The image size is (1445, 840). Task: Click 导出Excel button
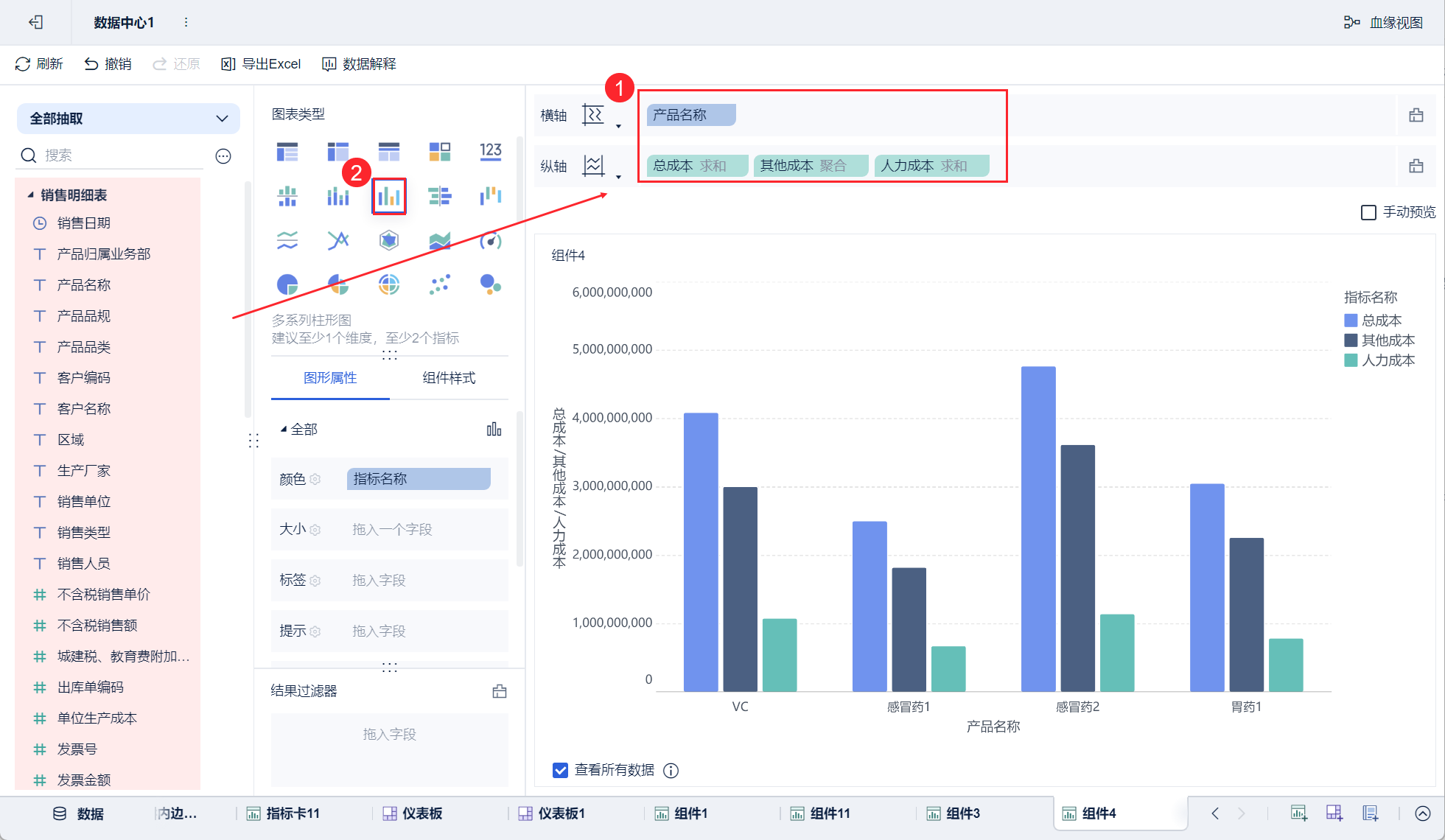(262, 64)
